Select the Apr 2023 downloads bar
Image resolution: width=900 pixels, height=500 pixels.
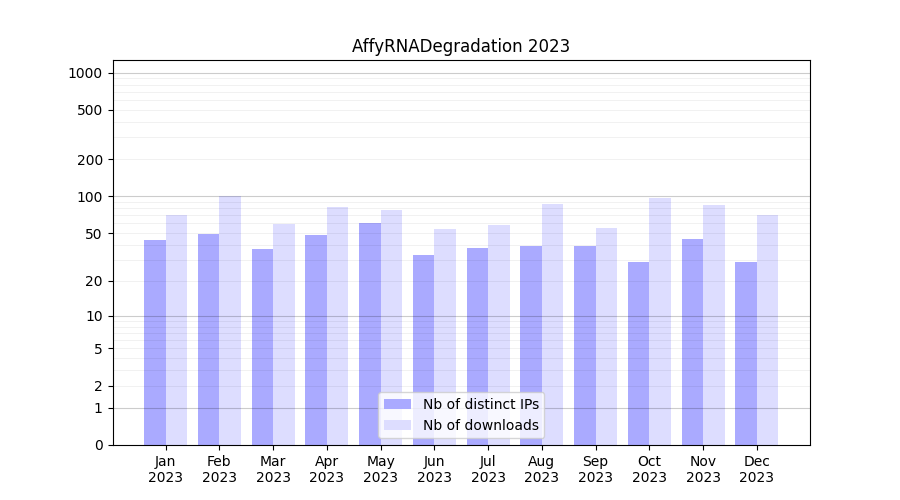338,326
